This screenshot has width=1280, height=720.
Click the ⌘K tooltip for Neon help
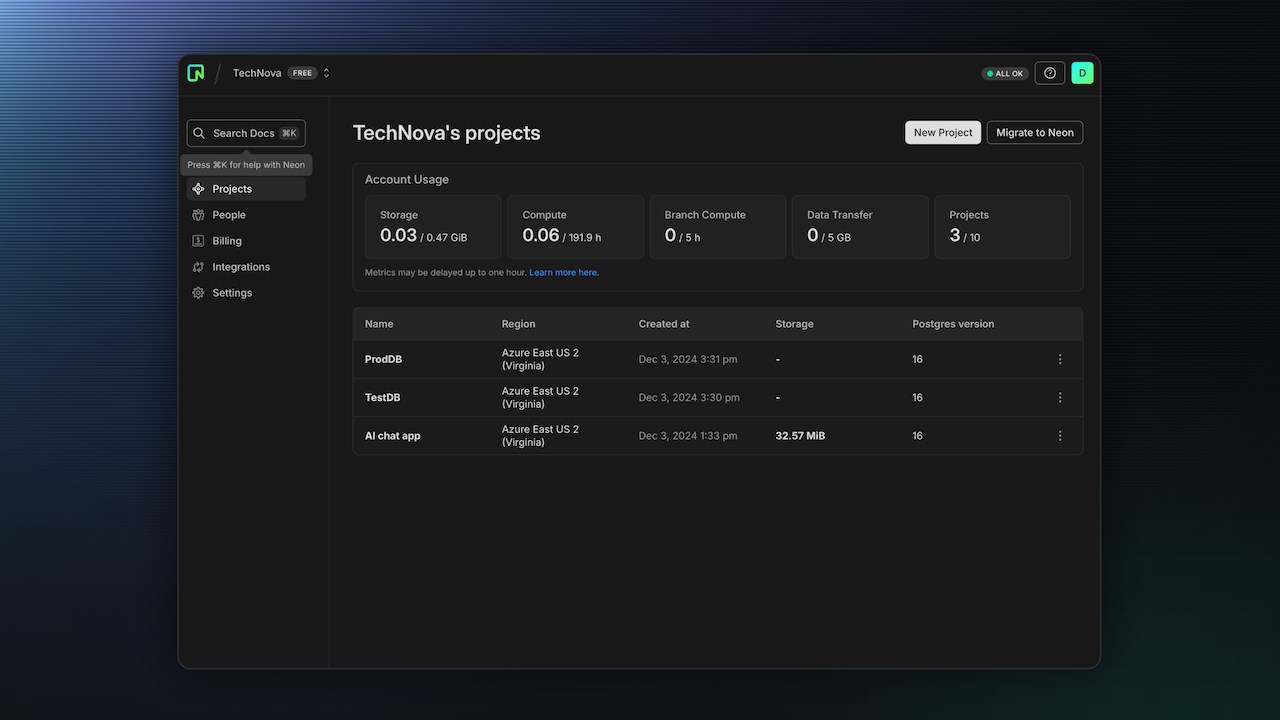tap(246, 165)
